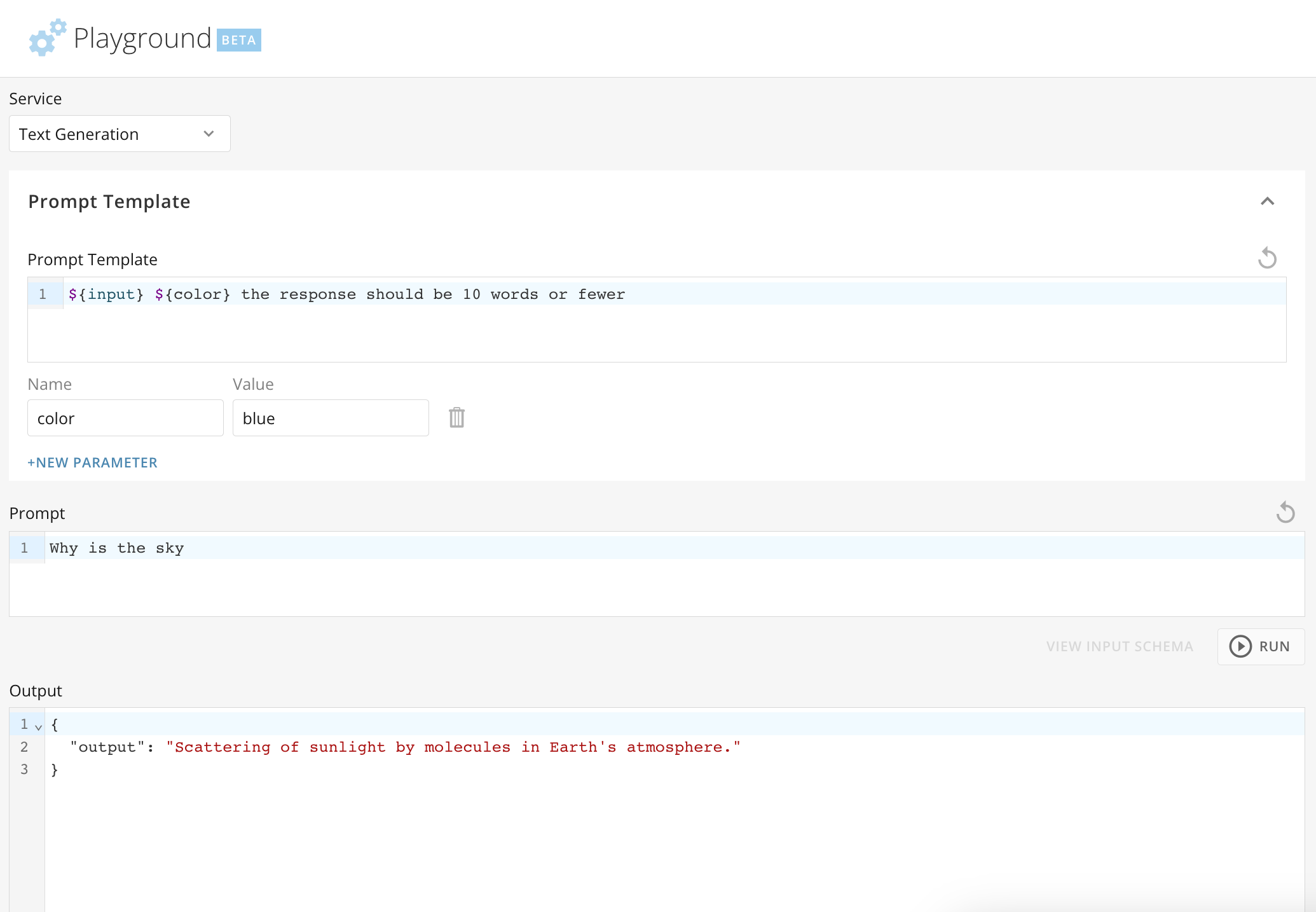Screen dimensions: 1316x912
Task: Open VIEW INPUT SCHEMA
Action: [x=1120, y=646]
